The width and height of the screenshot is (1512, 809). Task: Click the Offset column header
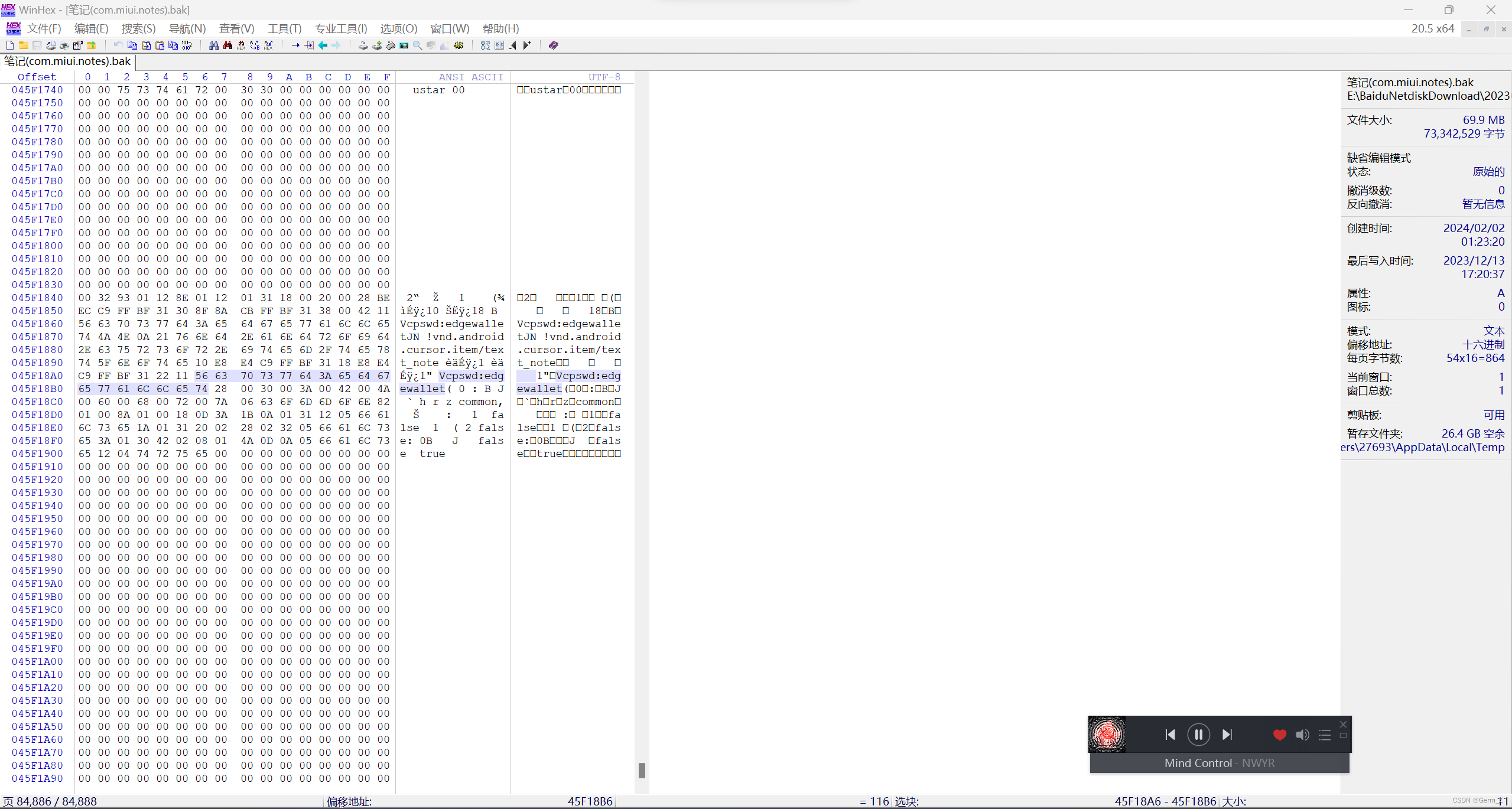[x=37, y=77]
